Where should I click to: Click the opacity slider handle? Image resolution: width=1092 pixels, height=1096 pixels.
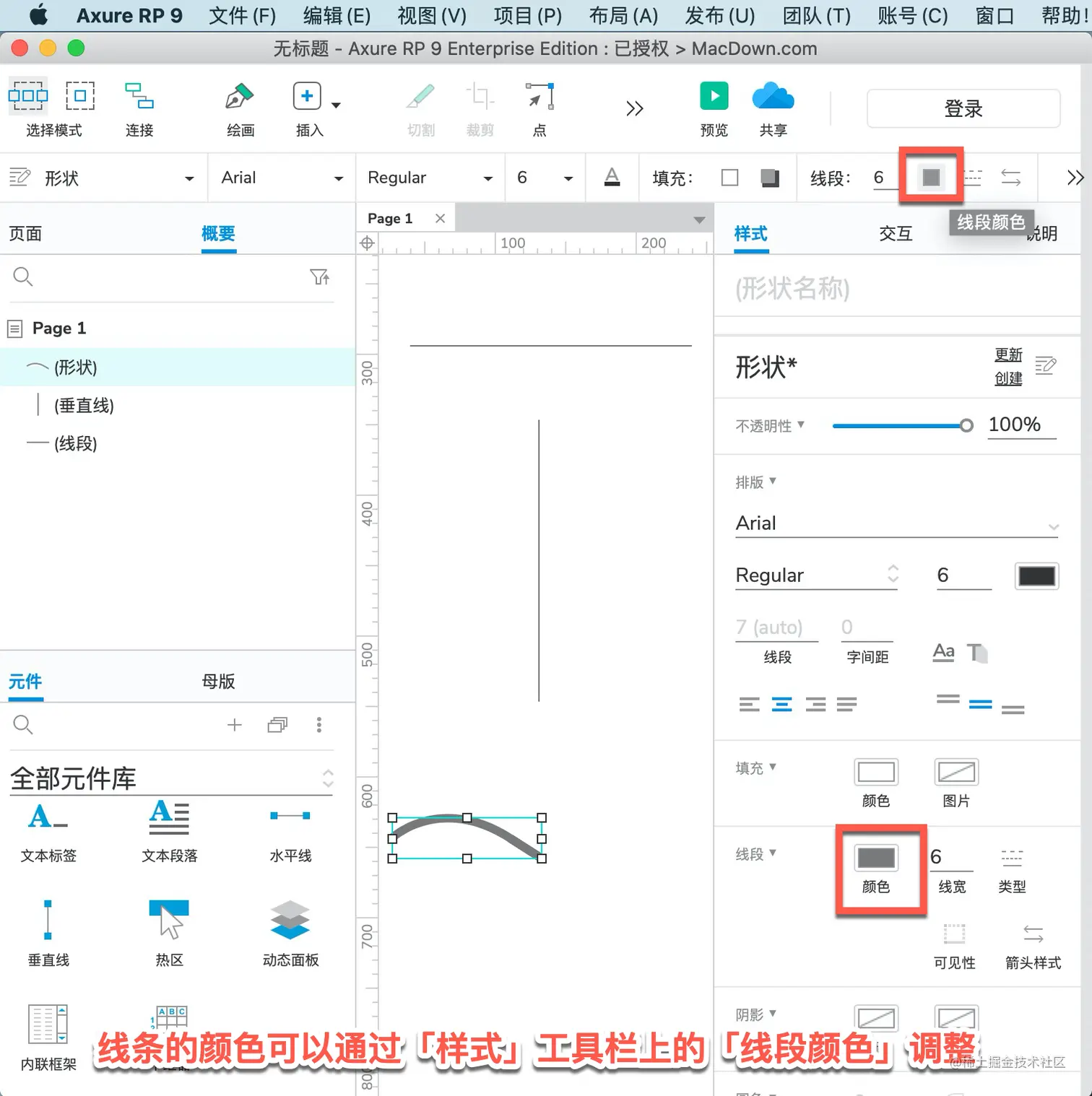966,425
